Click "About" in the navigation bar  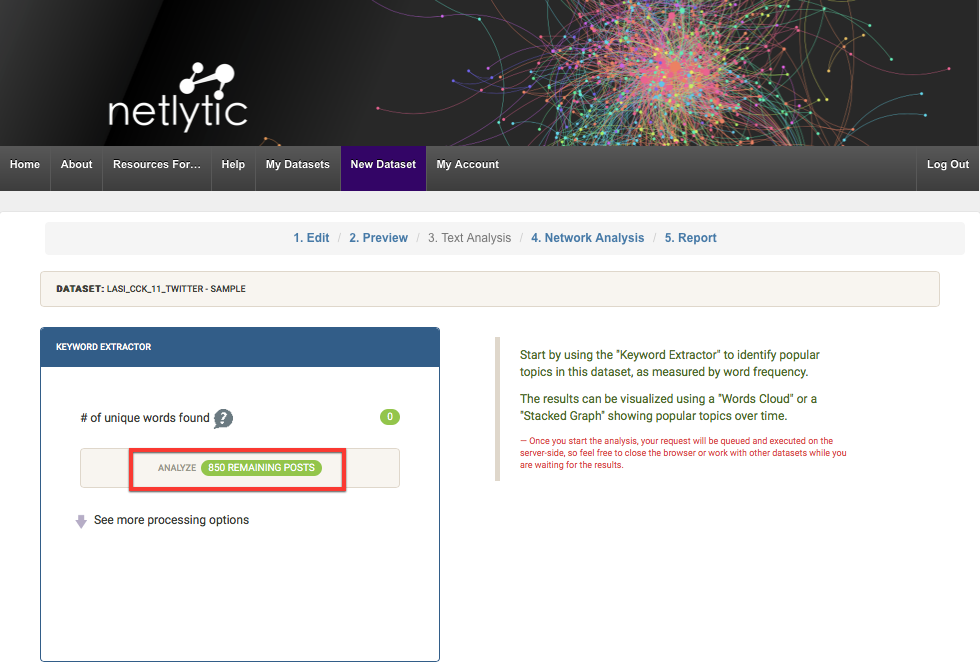point(76,164)
